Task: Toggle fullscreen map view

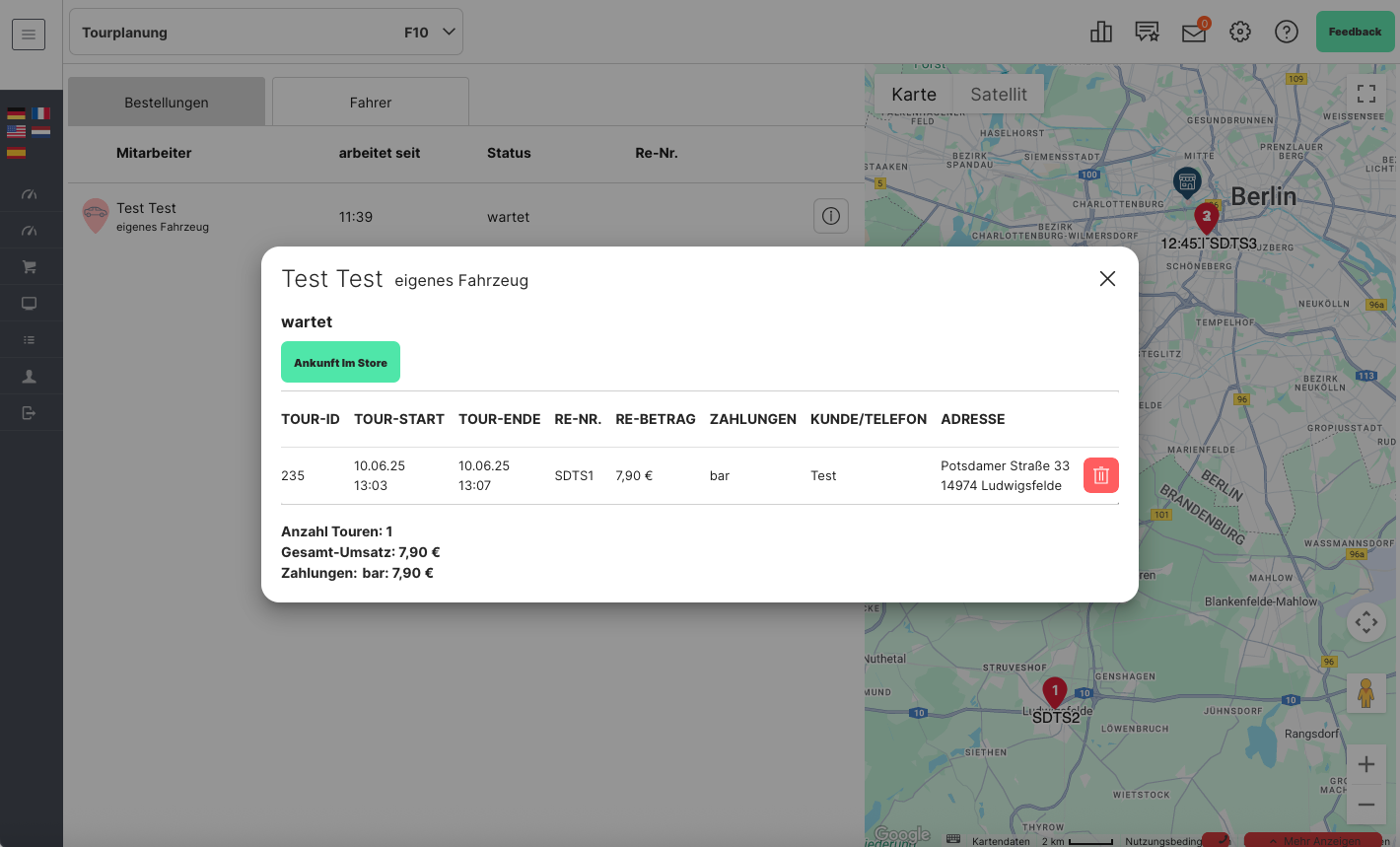Action: 1365,94
